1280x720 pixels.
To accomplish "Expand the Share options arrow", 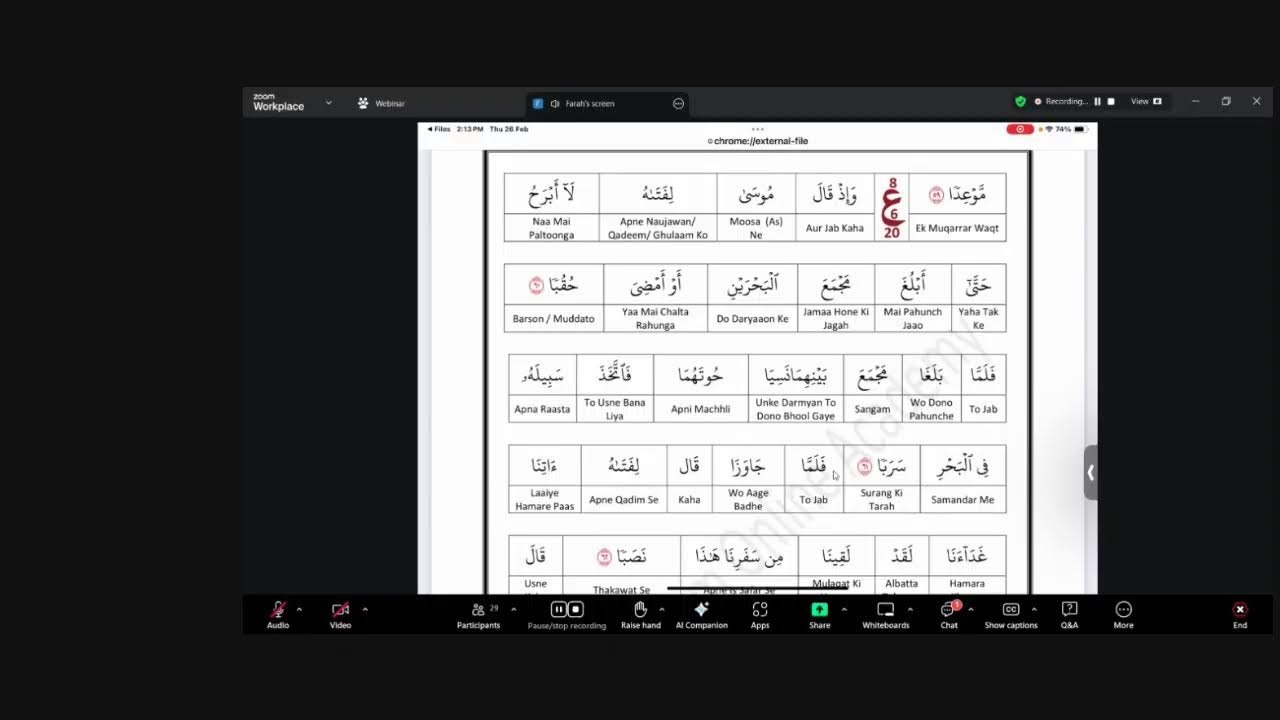I will [844, 609].
